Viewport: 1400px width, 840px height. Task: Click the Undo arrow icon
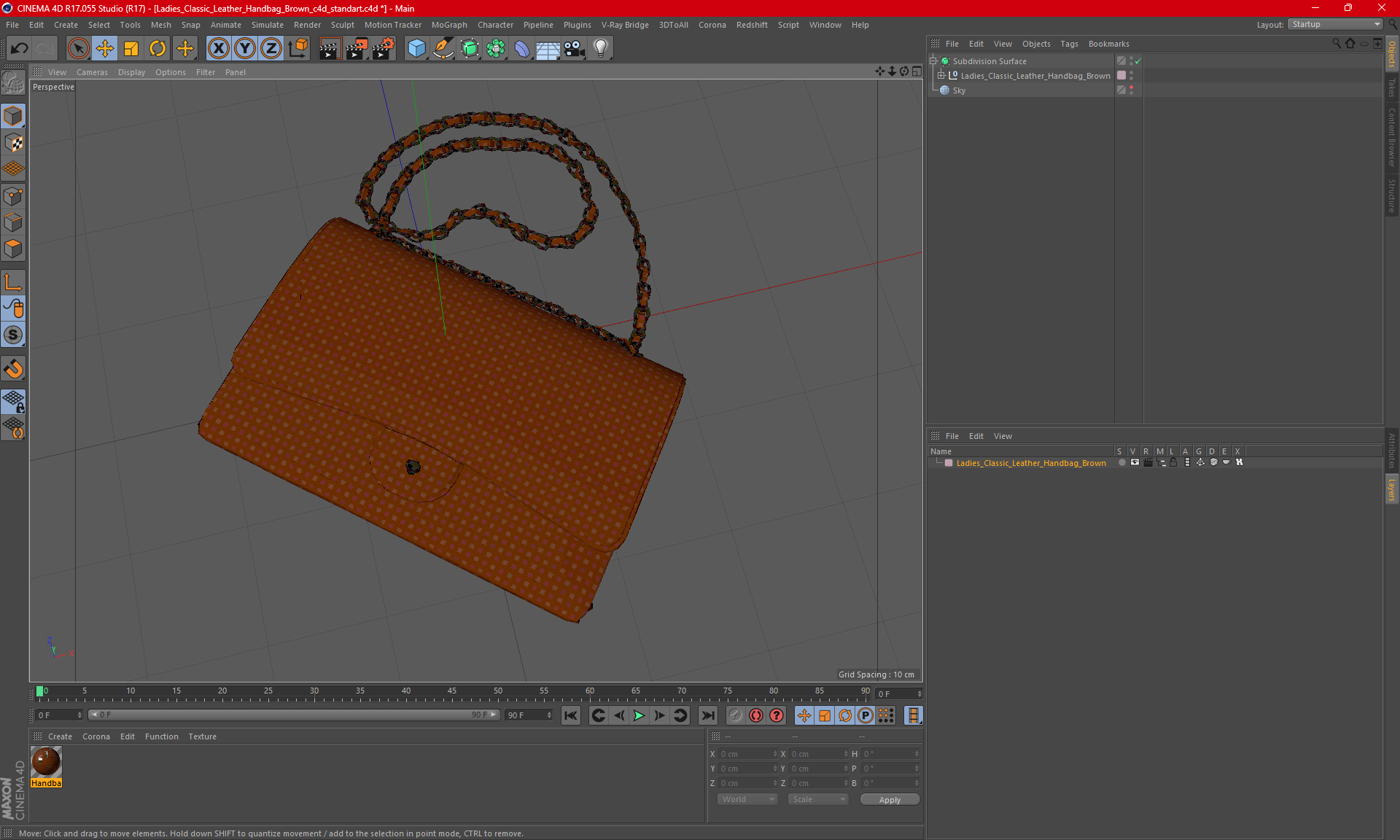19,48
